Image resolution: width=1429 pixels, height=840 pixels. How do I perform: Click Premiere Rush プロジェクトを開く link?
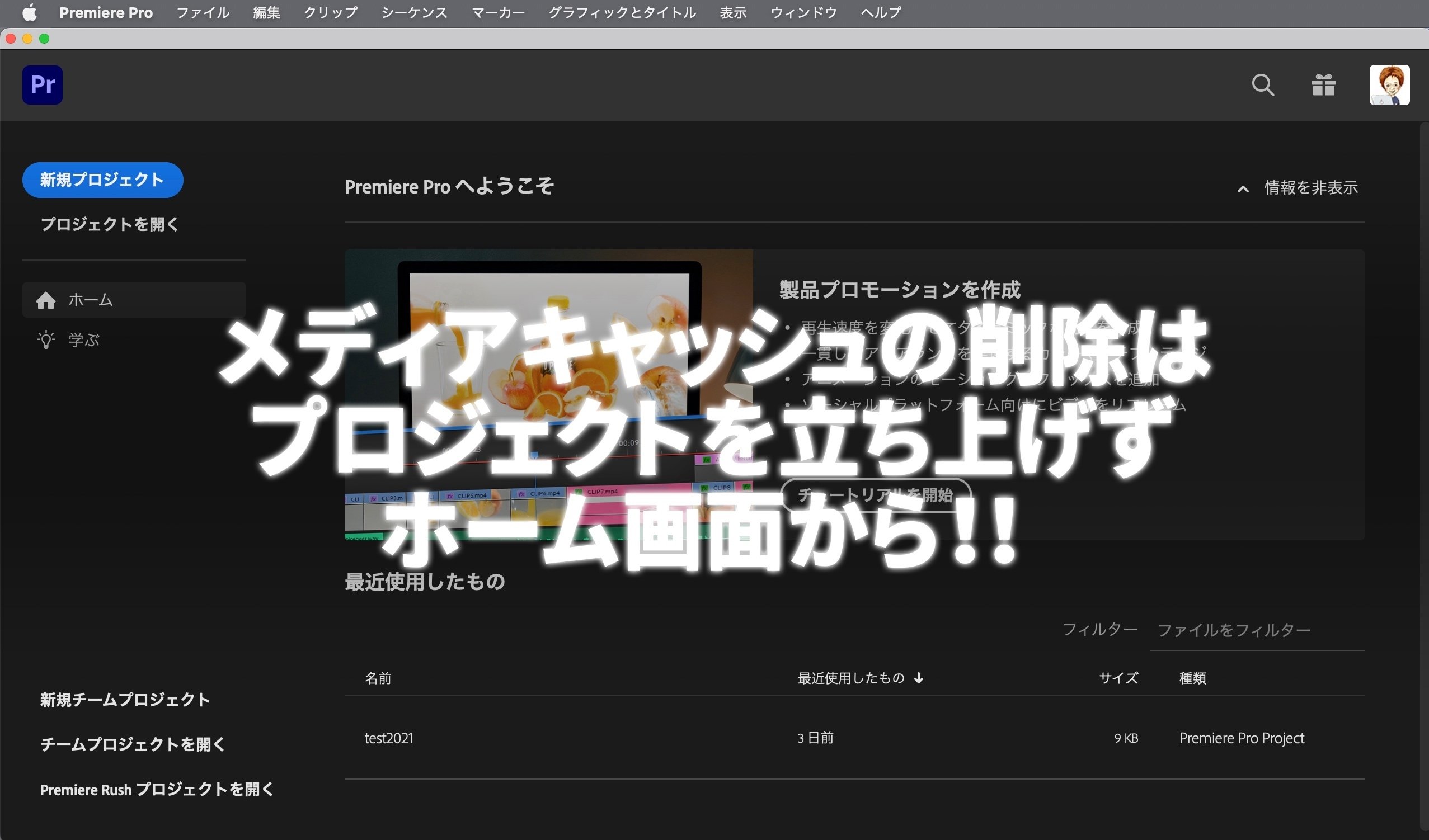pyautogui.click(x=157, y=789)
